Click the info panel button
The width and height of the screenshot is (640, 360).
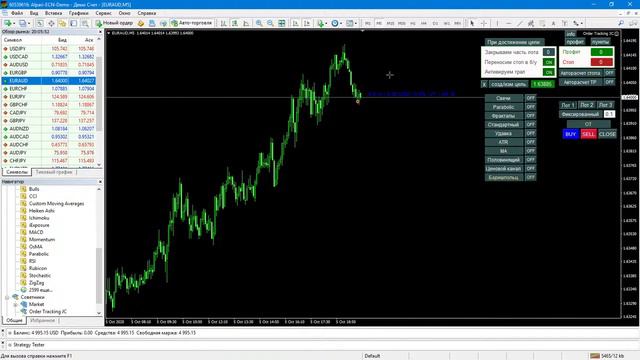tap(571, 33)
